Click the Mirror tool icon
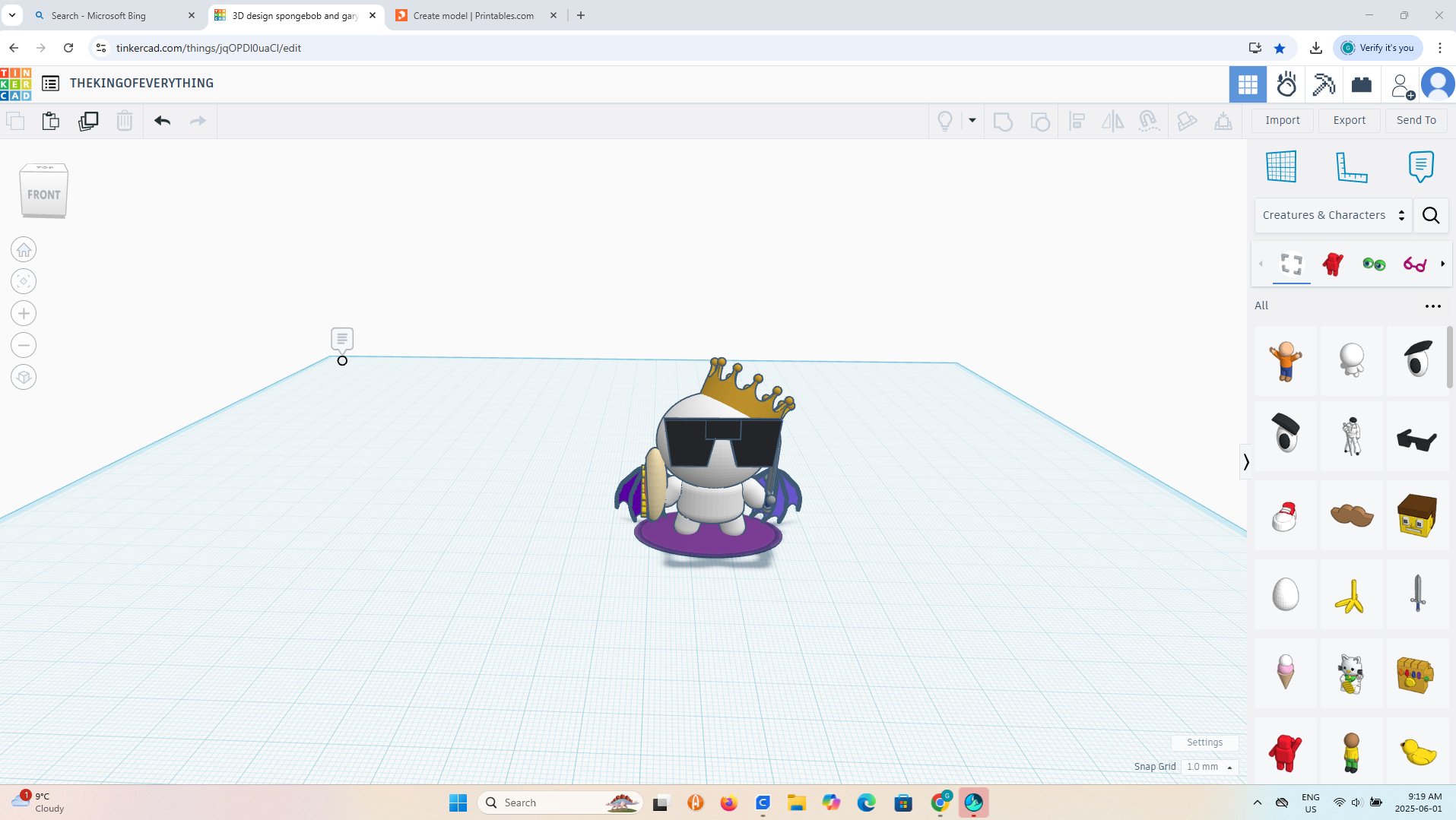This screenshot has height=820, width=1456. coord(1113,121)
